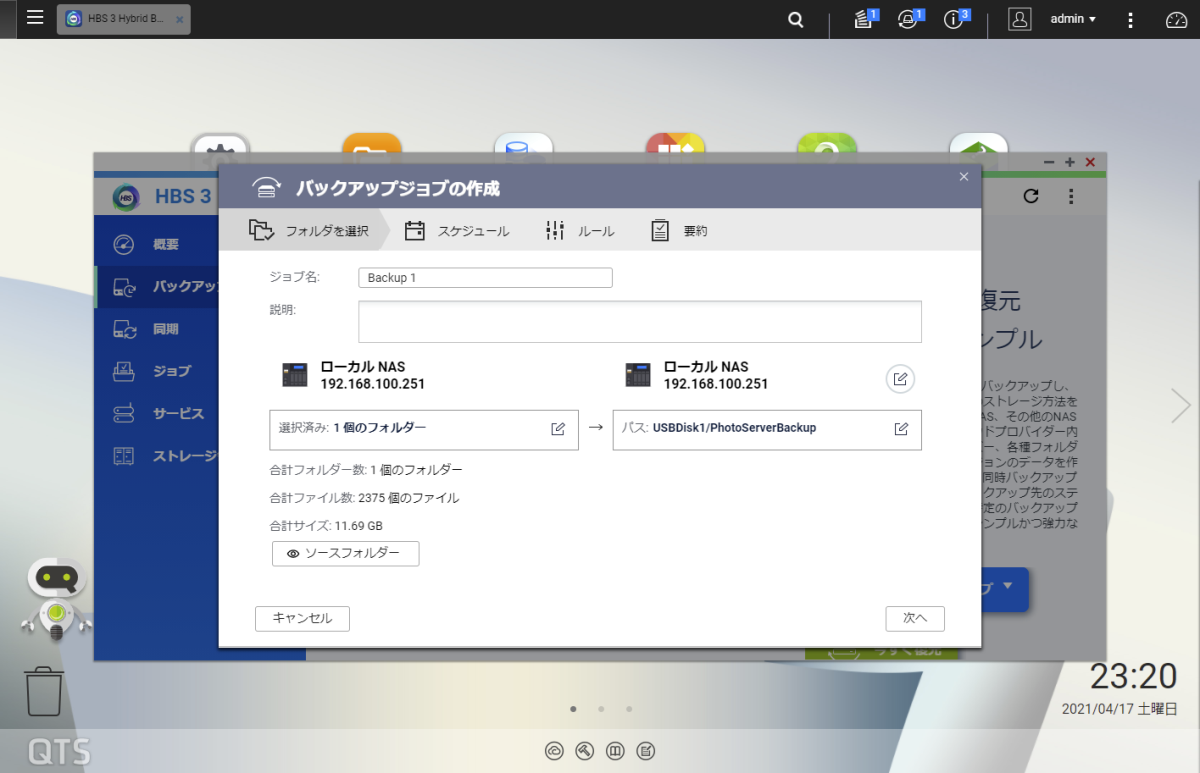Open event notifications info icon
Viewport: 1200px width, 773px height.
[x=955, y=19]
